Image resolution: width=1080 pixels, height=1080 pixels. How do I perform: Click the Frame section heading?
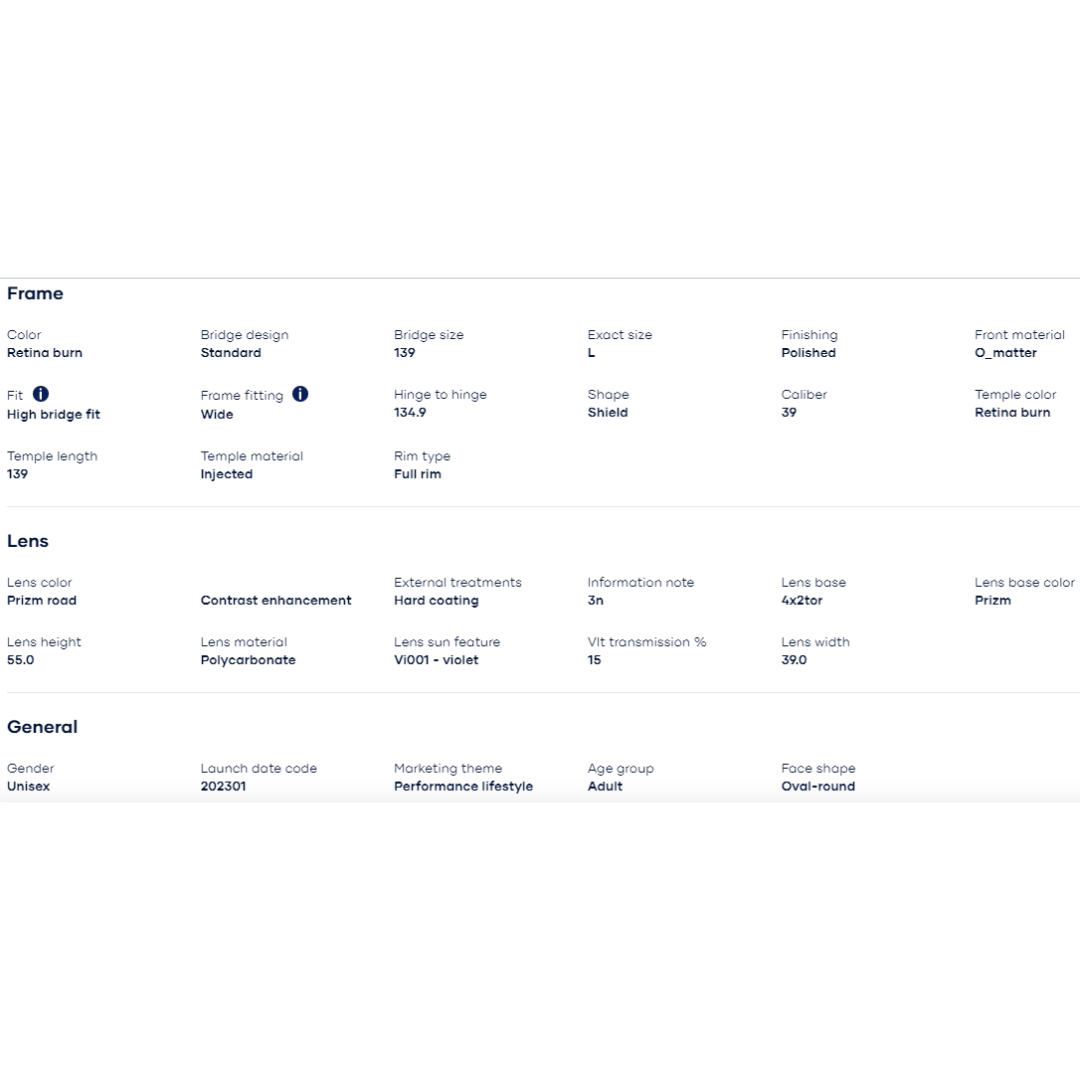coord(35,293)
